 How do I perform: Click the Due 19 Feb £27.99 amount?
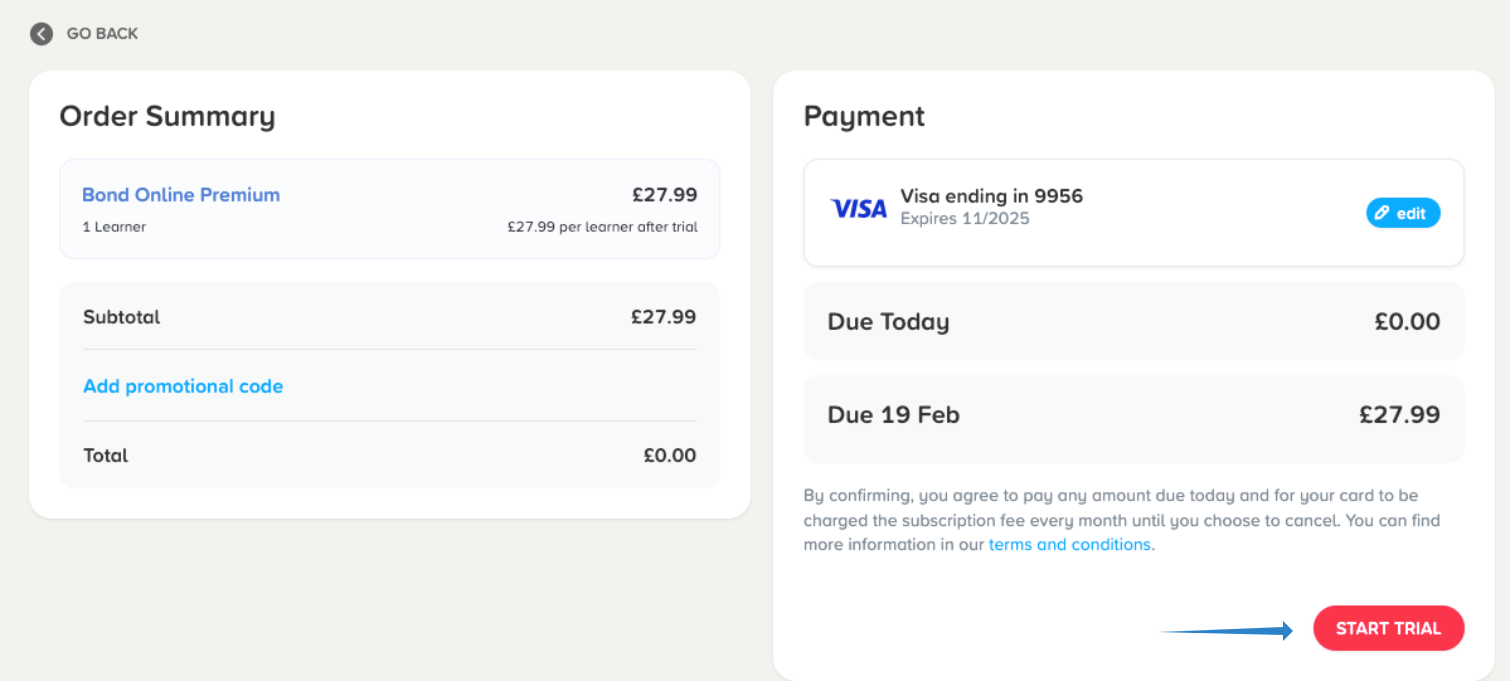(x=1399, y=415)
